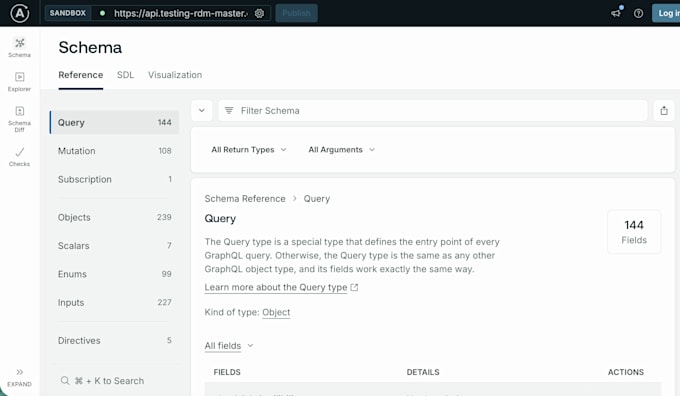Select Scalars in the type list

click(x=114, y=245)
